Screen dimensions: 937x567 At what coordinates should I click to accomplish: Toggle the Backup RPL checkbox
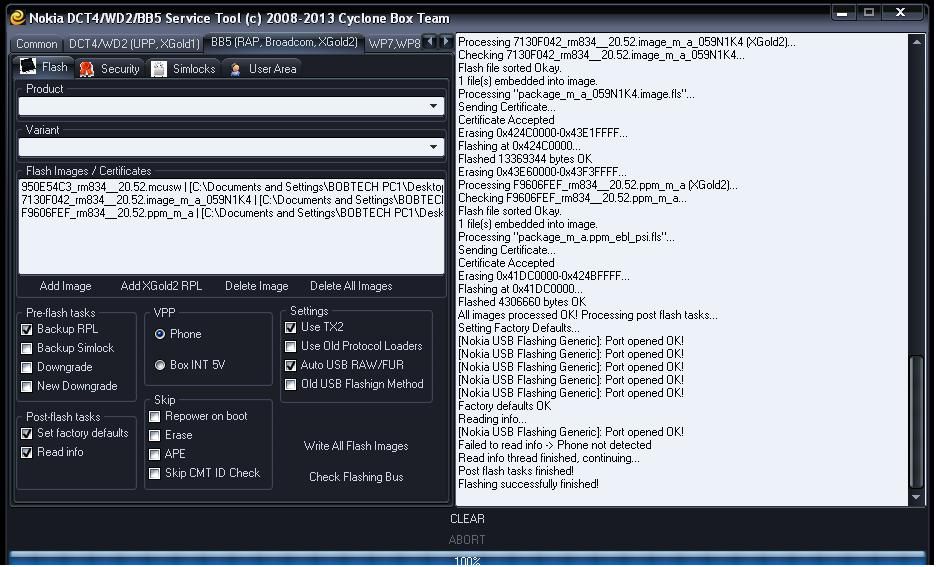click(x=27, y=329)
